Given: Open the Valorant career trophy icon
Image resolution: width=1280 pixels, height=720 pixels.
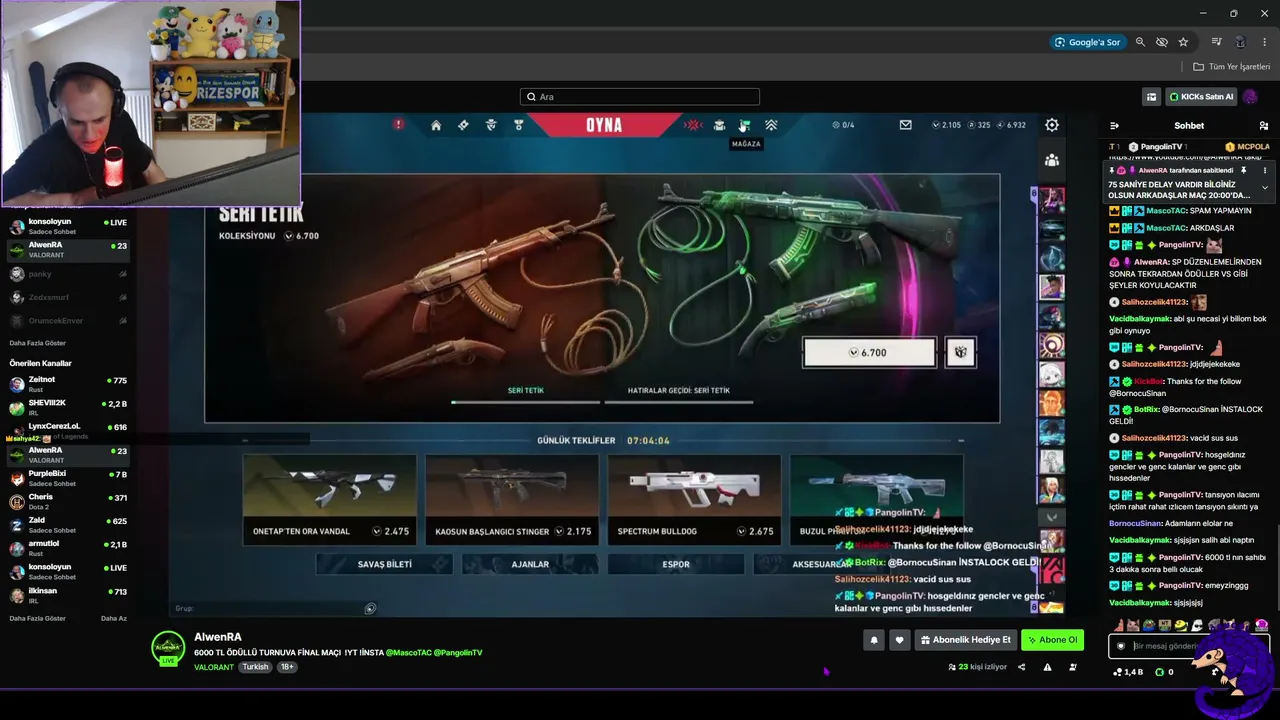Looking at the screenshot, I should (x=518, y=125).
